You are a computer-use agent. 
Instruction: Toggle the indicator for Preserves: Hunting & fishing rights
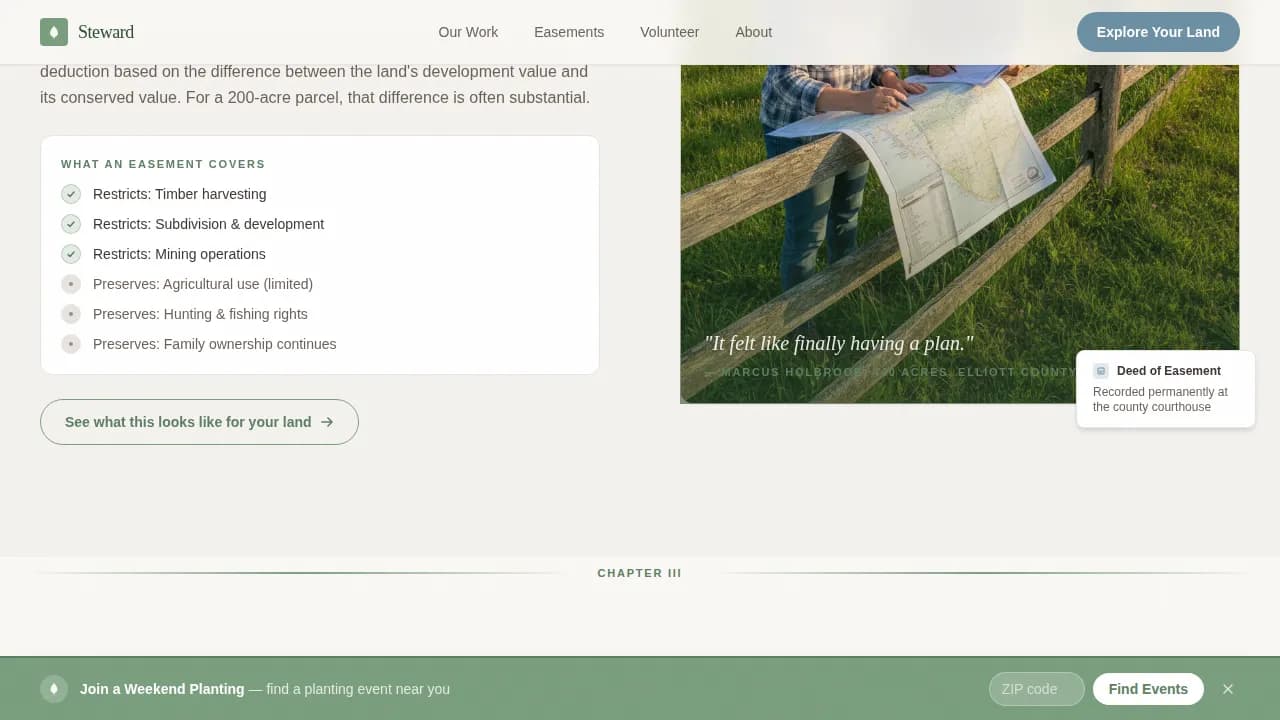click(71, 314)
